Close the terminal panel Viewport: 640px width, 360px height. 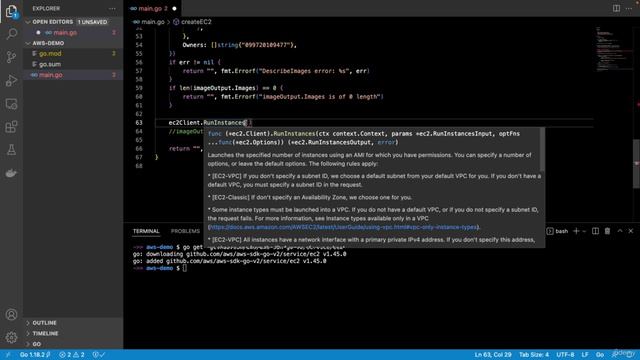click(x=631, y=231)
